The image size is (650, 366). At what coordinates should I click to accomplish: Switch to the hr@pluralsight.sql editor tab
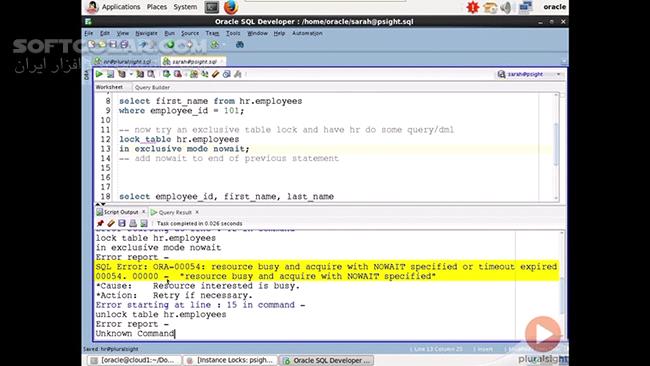[124, 61]
